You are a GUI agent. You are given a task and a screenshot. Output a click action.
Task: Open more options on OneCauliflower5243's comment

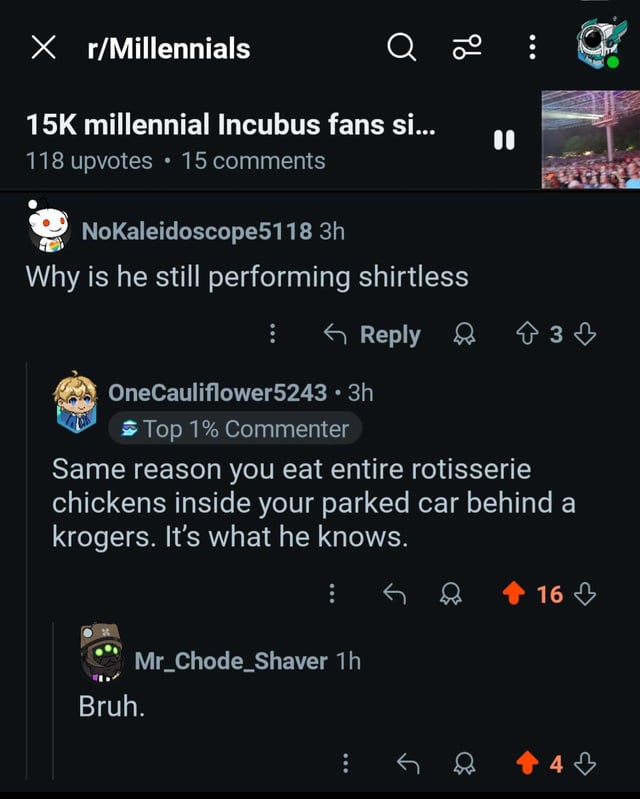point(332,595)
